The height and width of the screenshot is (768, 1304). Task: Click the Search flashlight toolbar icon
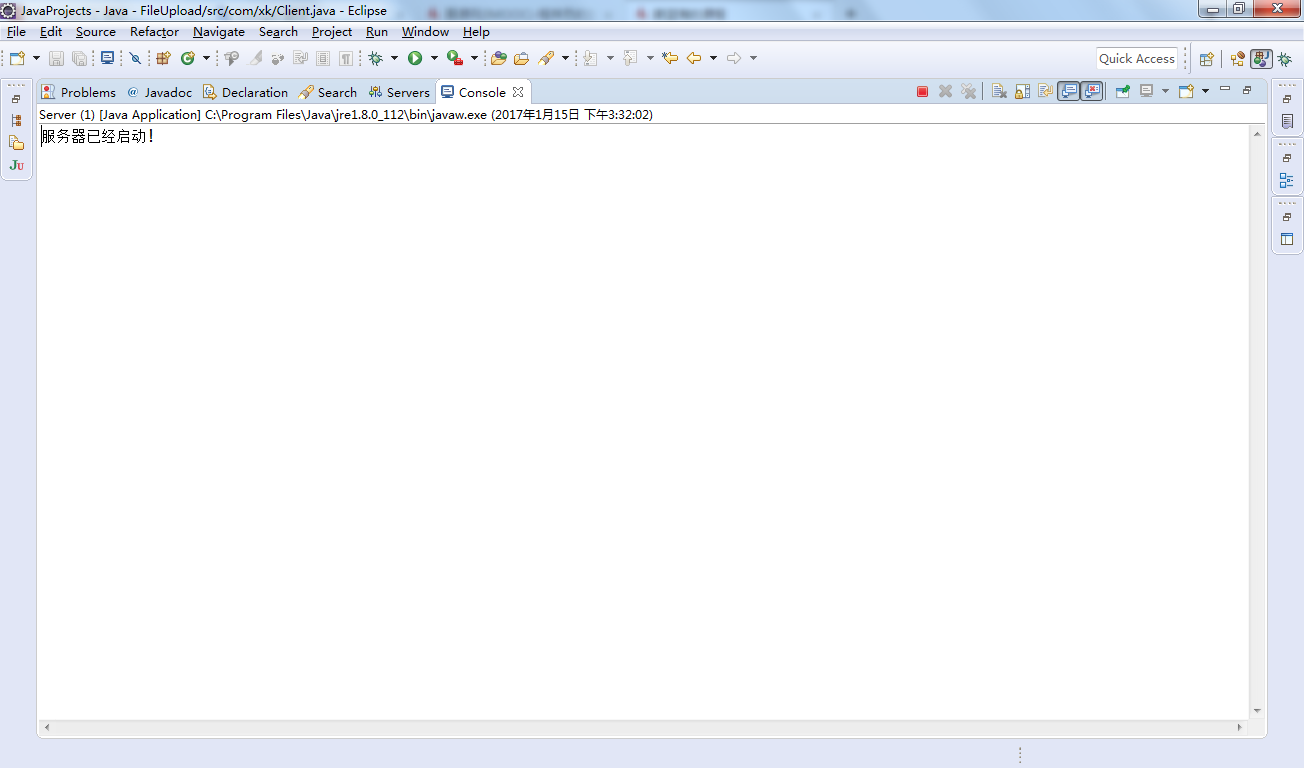click(x=546, y=58)
